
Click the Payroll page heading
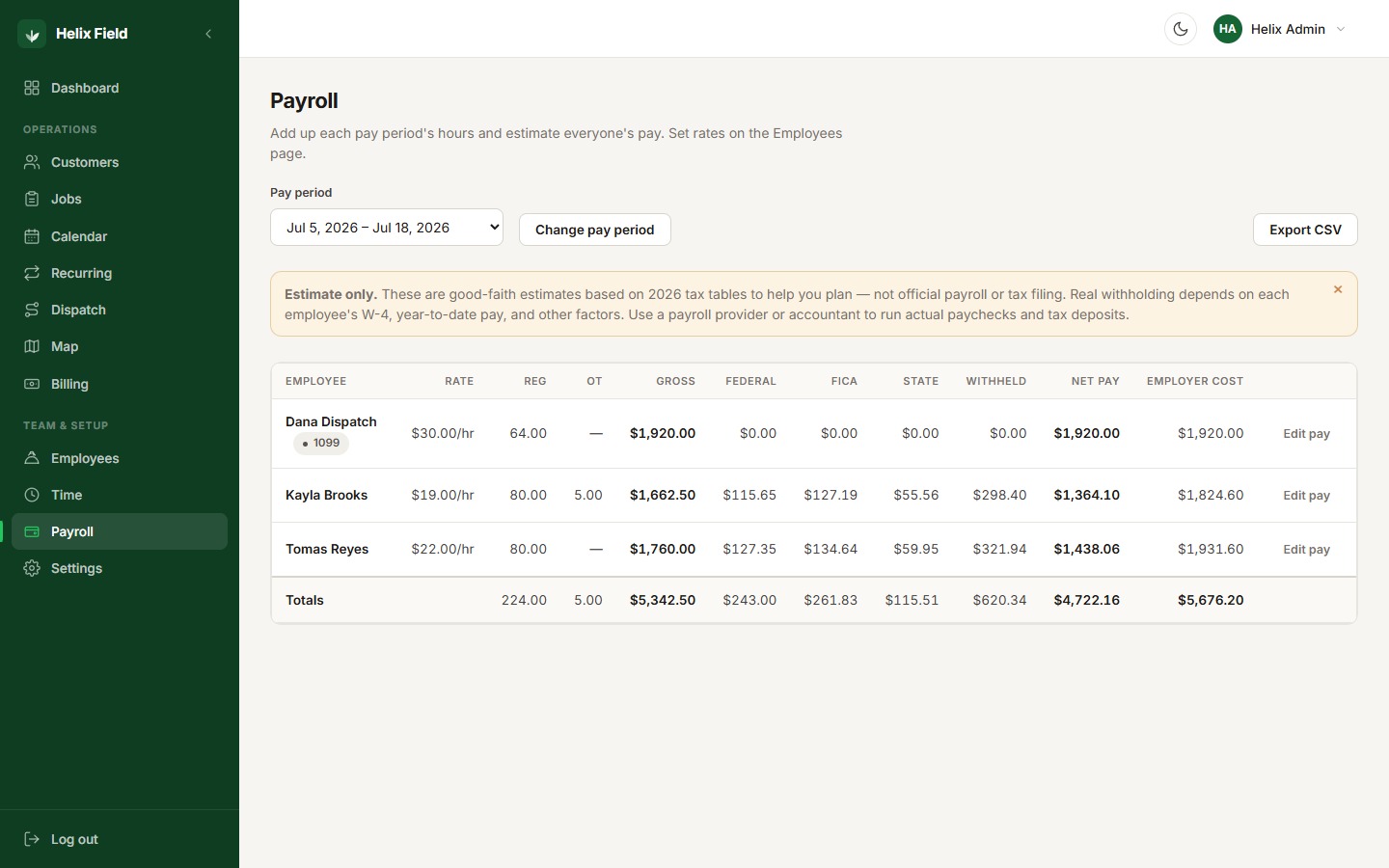click(304, 100)
